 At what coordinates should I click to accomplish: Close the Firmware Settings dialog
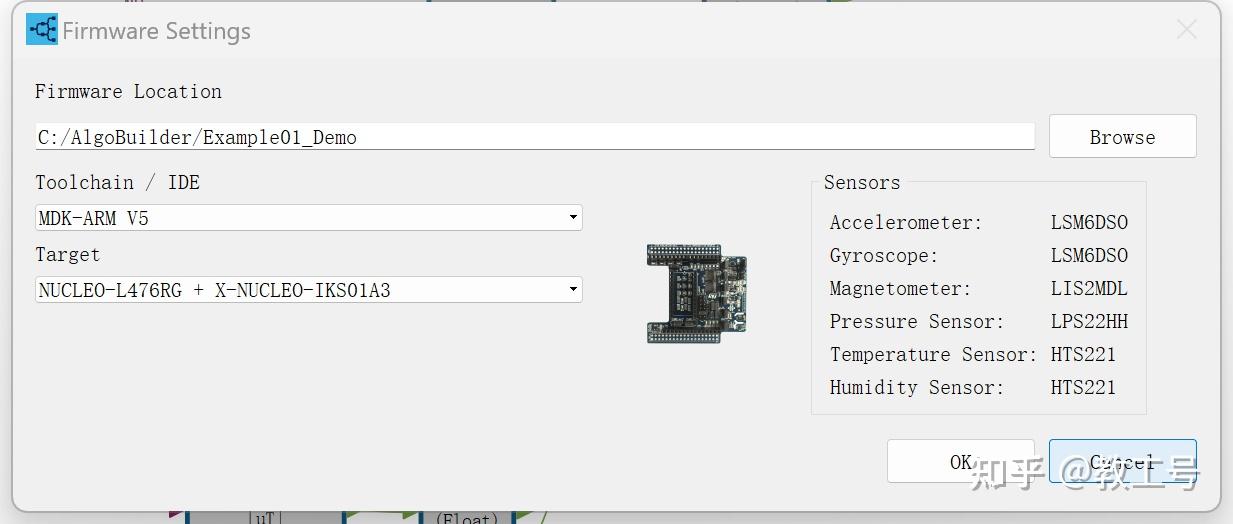[1186, 30]
